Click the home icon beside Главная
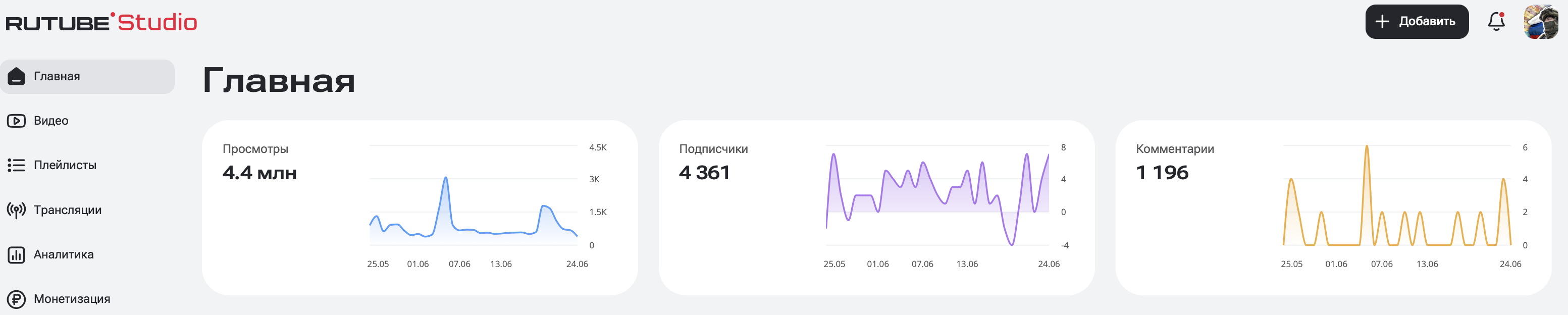This screenshot has height=315, width=1568. [x=17, y=77]
